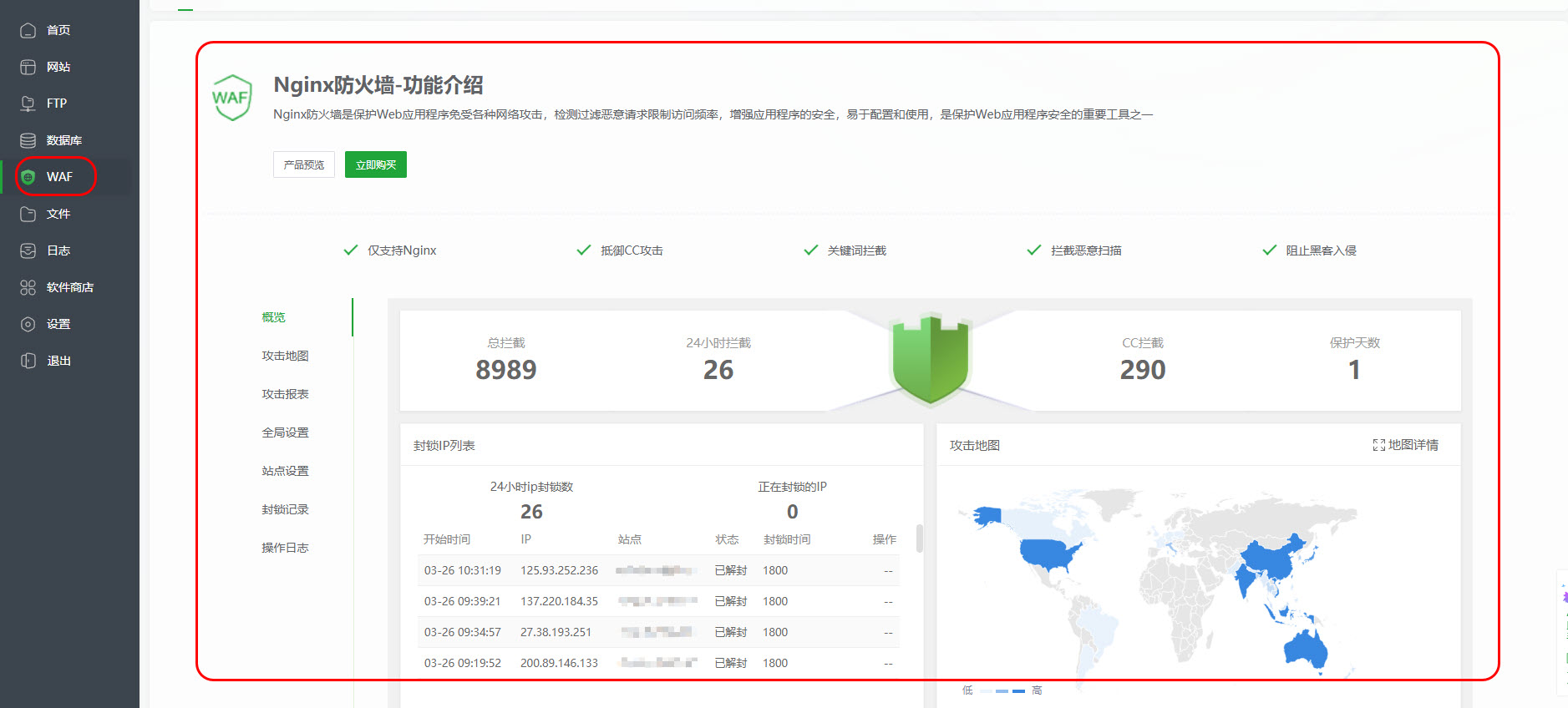Click the 拦截恶意扫描 feature label

pos(1086,250)
